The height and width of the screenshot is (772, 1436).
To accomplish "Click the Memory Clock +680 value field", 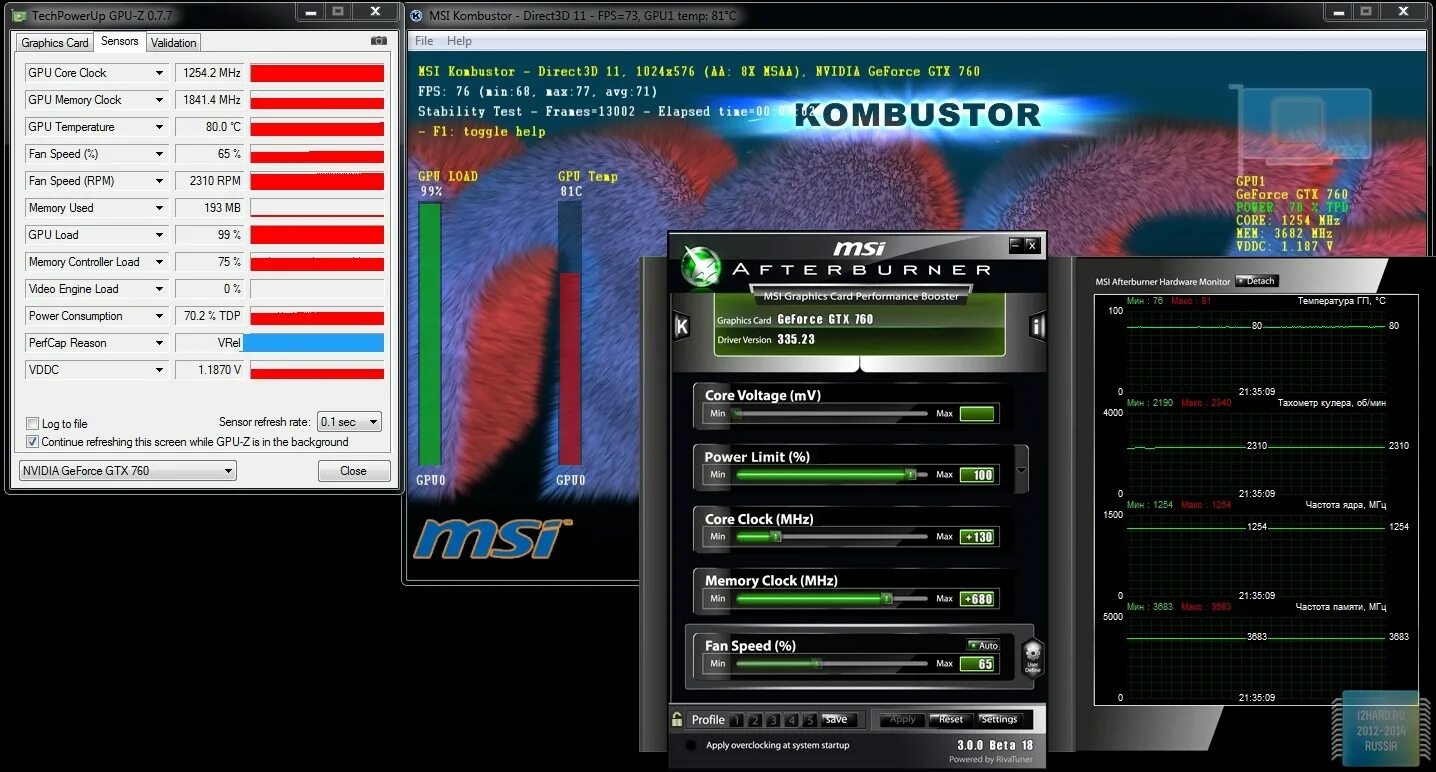I will 977,599.
